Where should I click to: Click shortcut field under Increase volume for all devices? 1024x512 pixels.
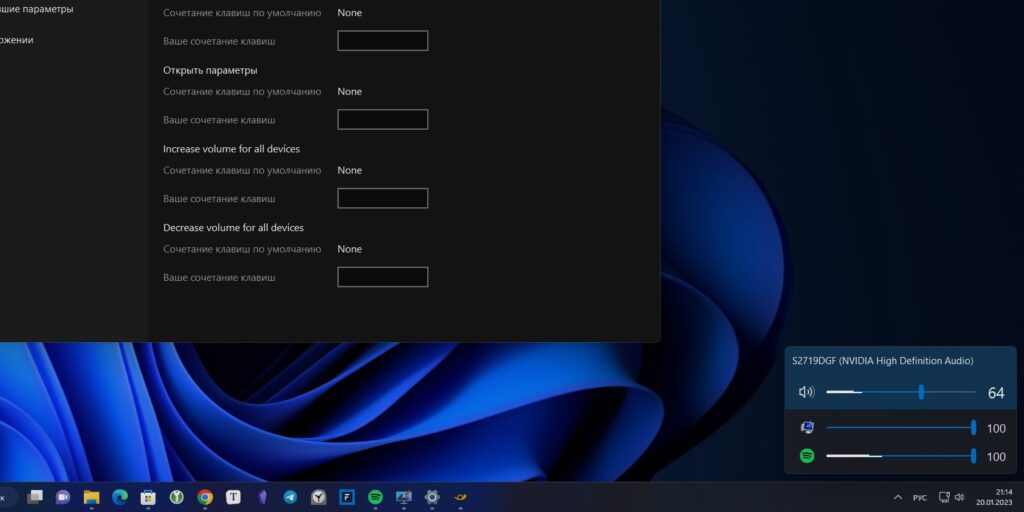click(383, 198)
